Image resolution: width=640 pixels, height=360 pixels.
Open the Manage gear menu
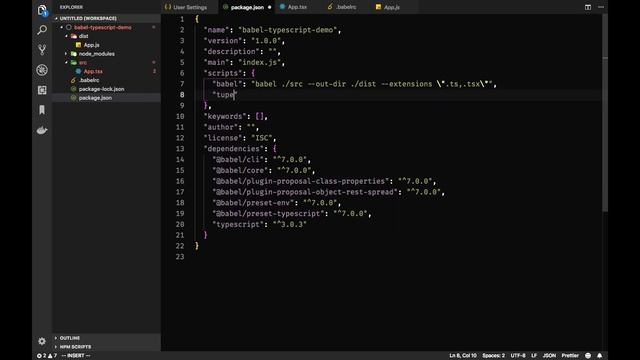pyautogui.click(x=42, y=341)
